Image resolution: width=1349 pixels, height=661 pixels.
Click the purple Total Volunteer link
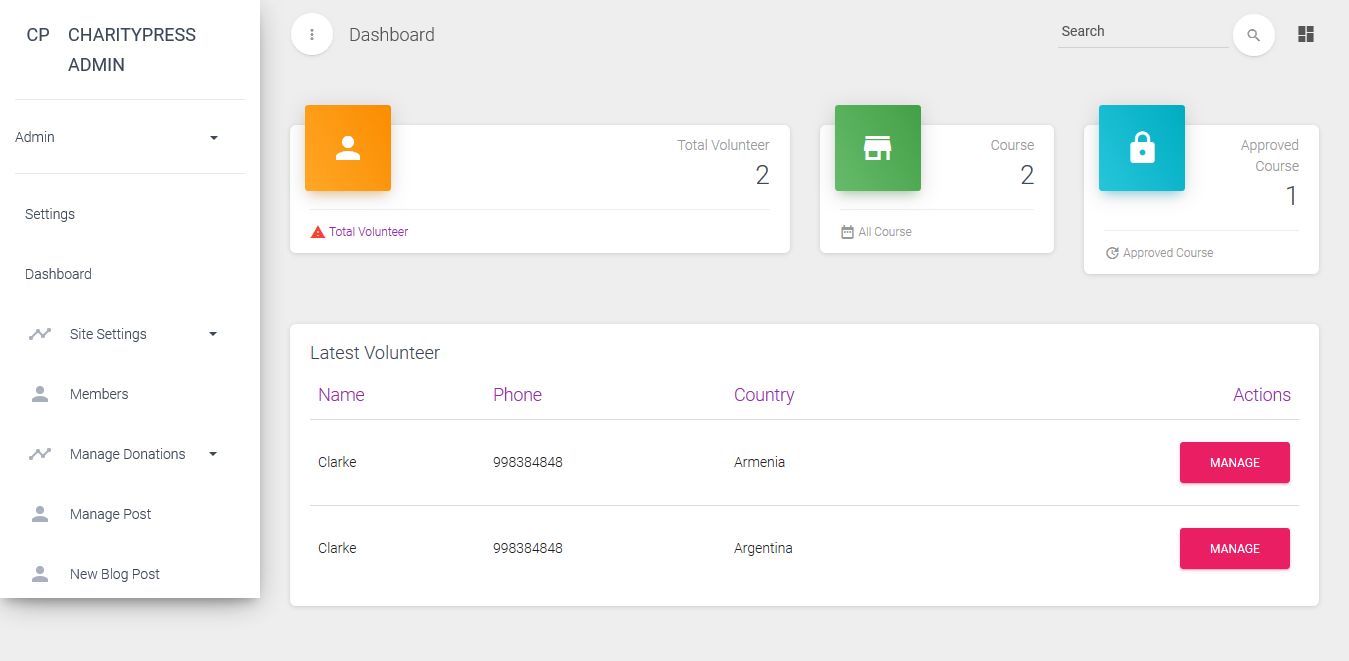coord(368,232)
